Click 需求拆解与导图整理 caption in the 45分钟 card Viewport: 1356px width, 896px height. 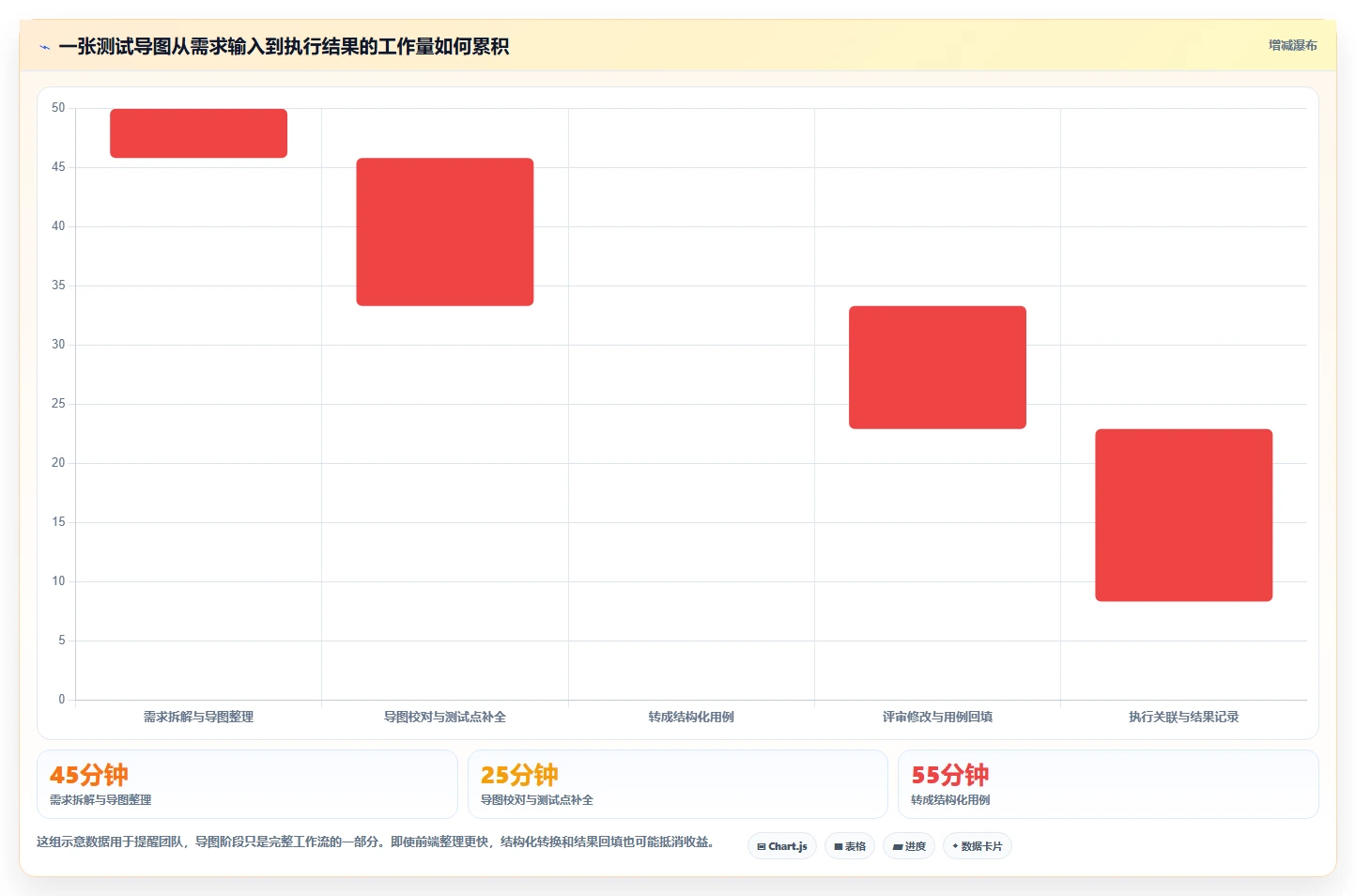pos(100,800)
